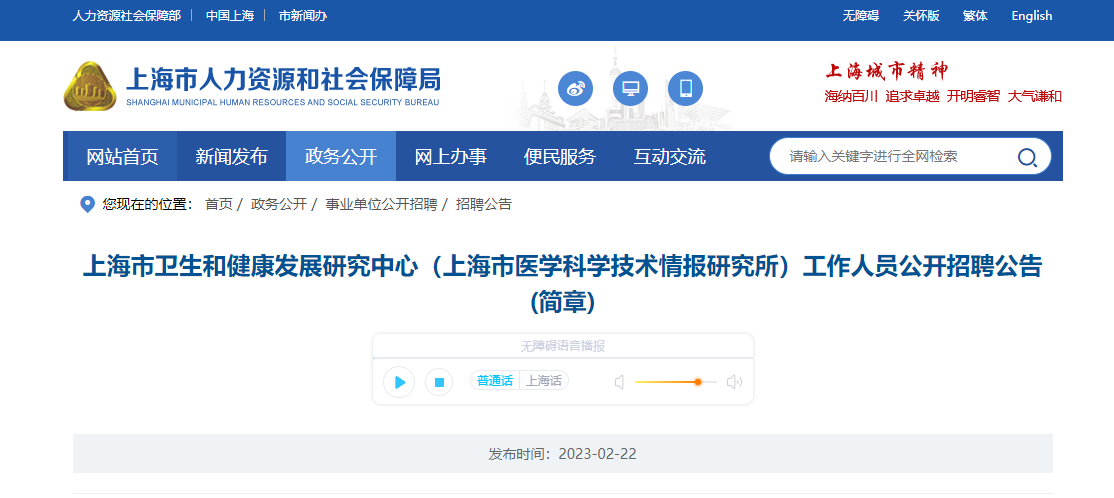Viewport: 1114px width, 498px height.
Task: Open 网上办事 menu
Action: (450, 156)
